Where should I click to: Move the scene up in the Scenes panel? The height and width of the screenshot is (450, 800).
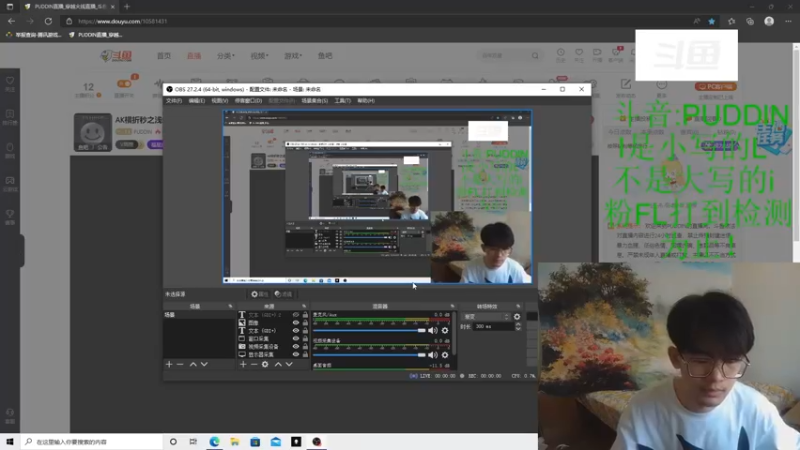tap(193, 364)
